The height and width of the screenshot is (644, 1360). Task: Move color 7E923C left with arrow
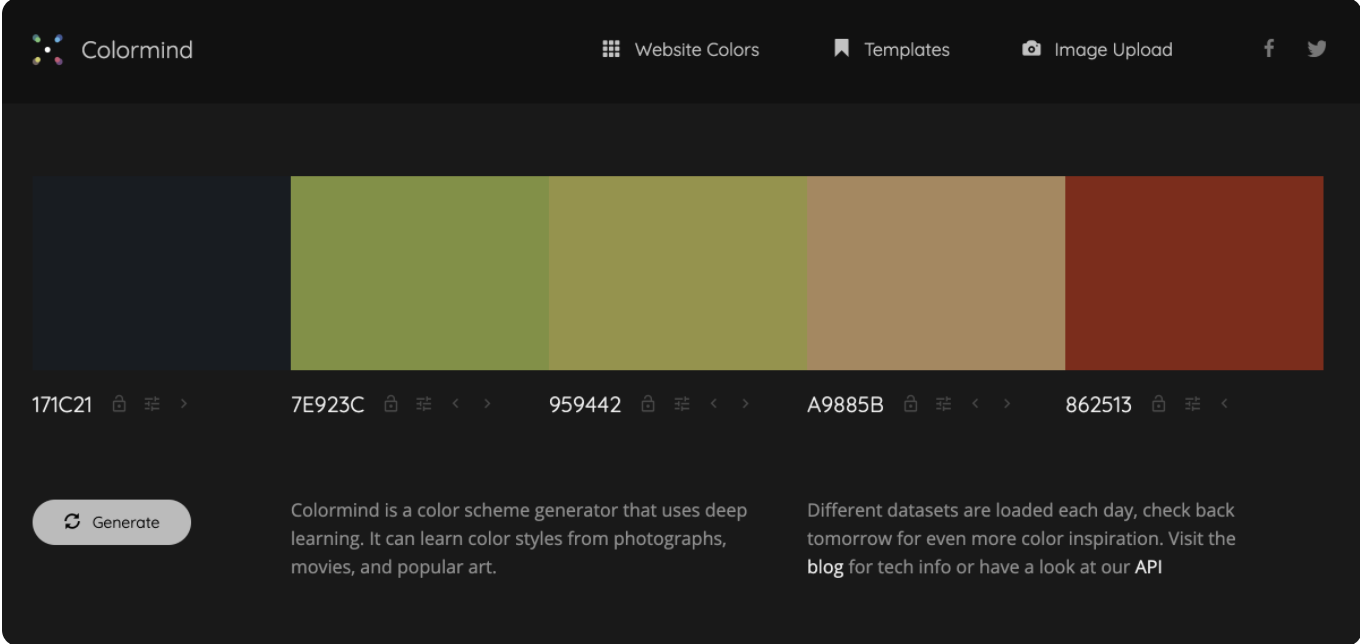pyautogui.click(x=455, y=404)
